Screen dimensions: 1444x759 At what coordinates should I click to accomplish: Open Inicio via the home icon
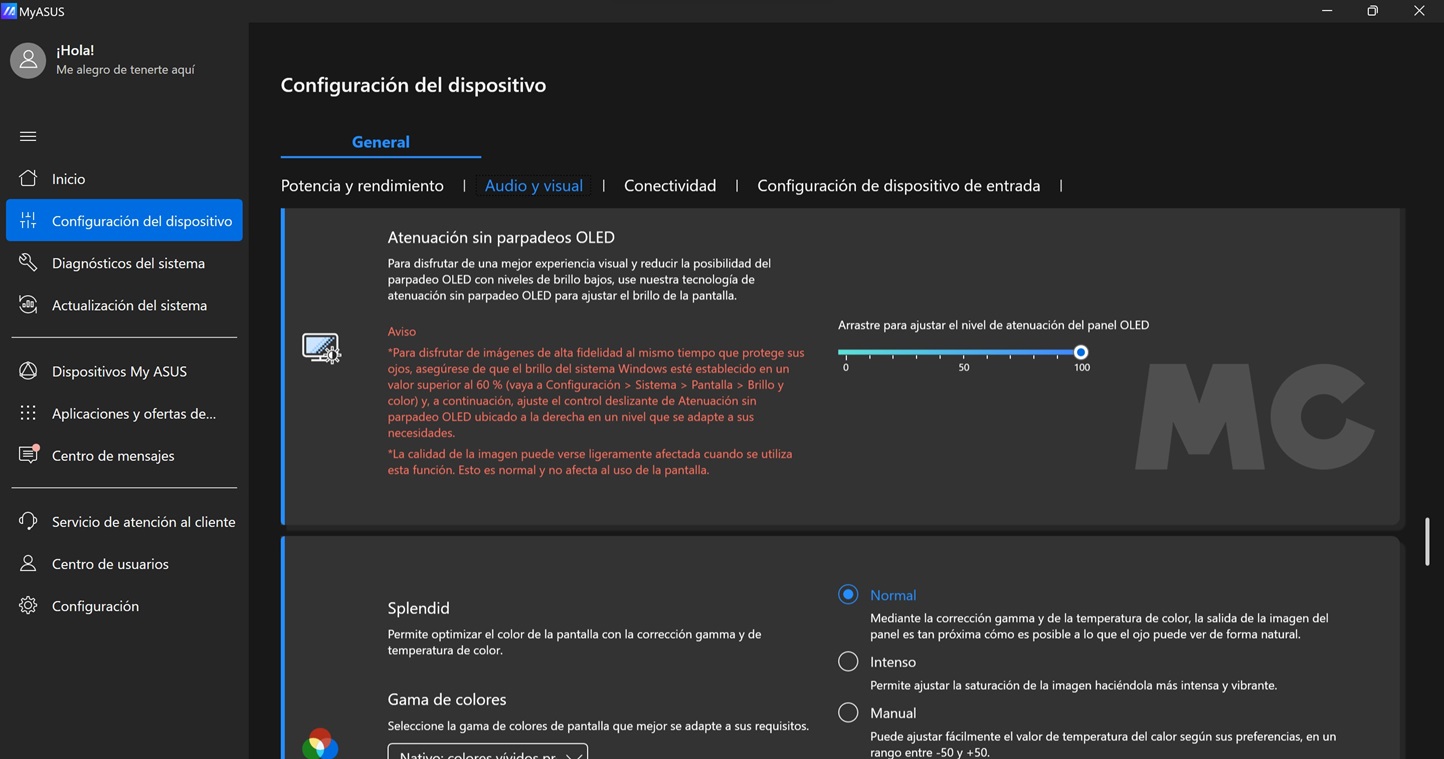point(28,178)
